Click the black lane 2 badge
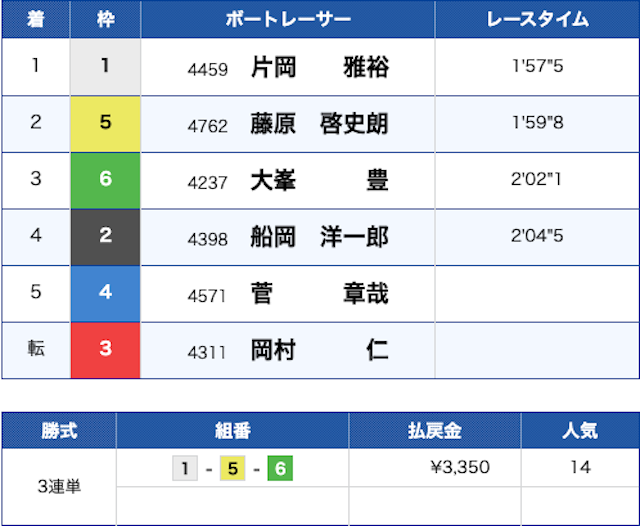Screen dimensions: 640x526 pyautogui.click(x=105, y=237)
